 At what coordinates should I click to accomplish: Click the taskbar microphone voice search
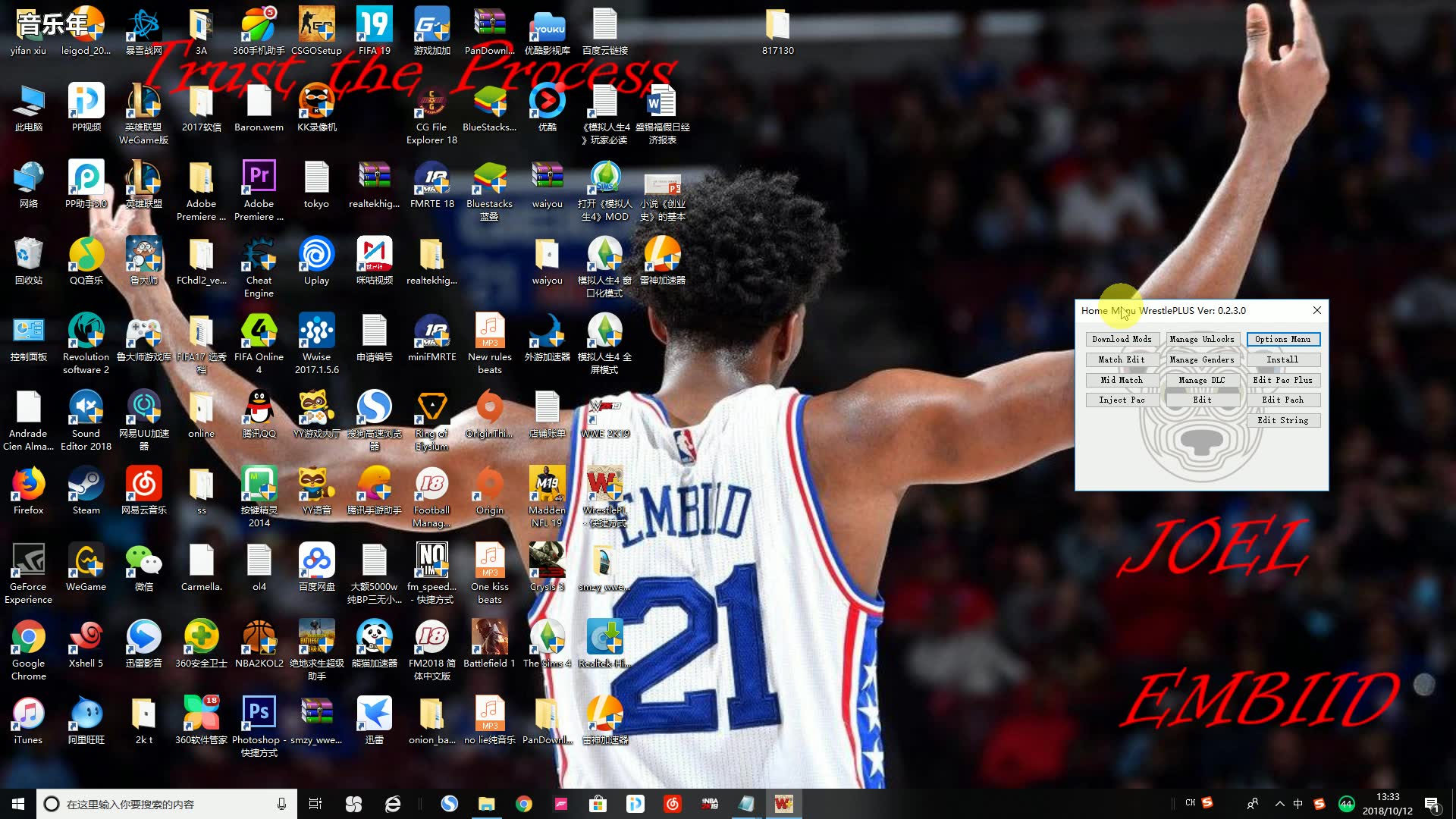(281, 804)
